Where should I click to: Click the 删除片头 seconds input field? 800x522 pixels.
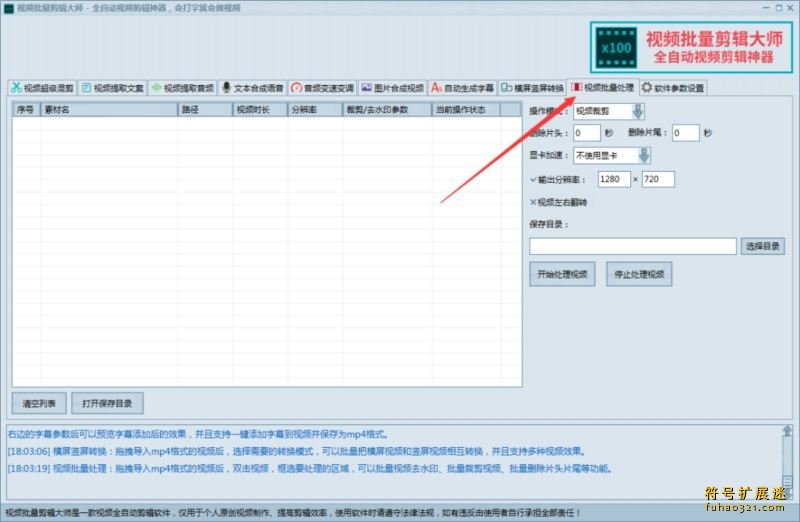coord(586,133)
